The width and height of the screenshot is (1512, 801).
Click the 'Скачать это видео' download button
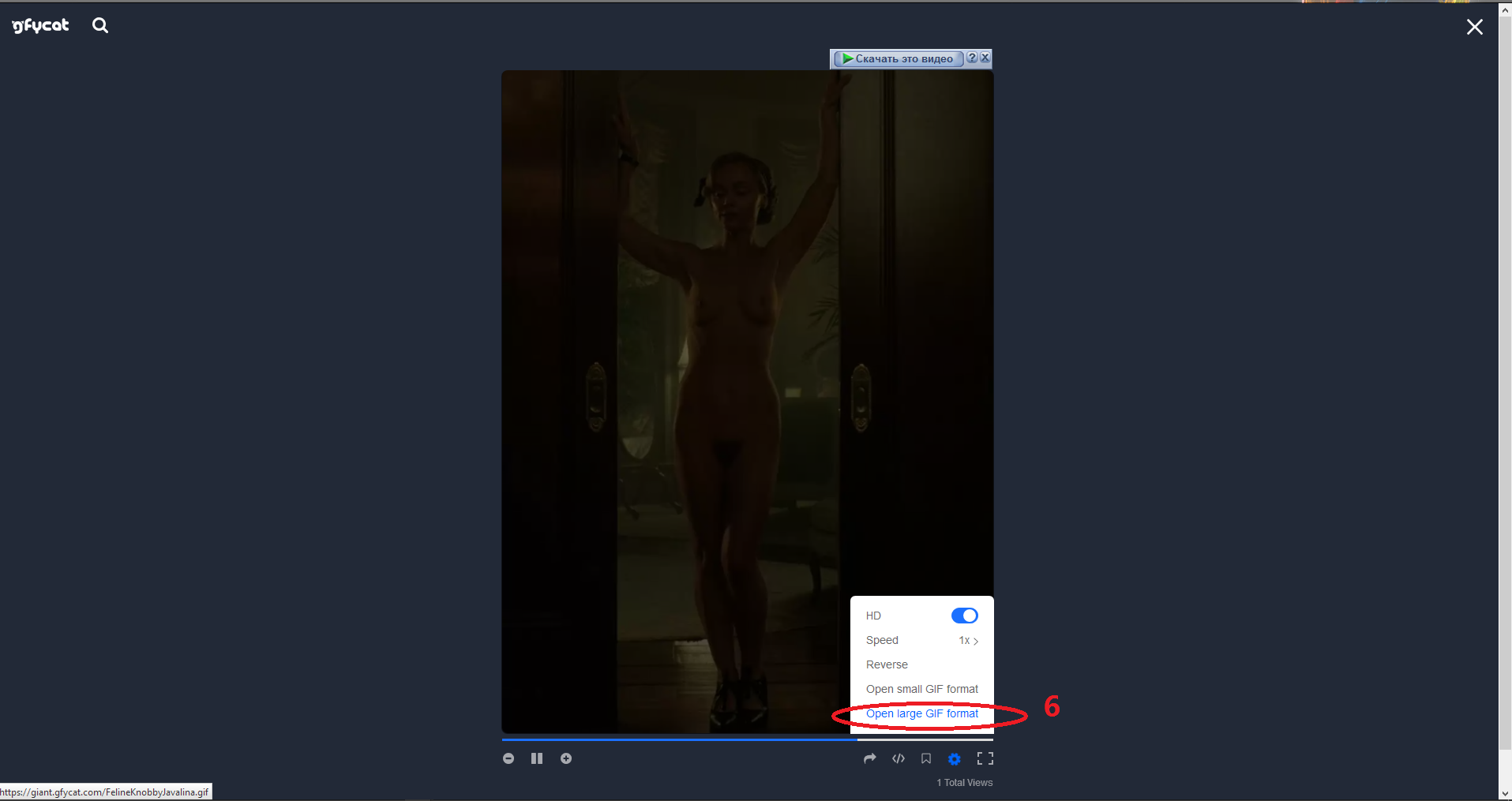(898, 58)
